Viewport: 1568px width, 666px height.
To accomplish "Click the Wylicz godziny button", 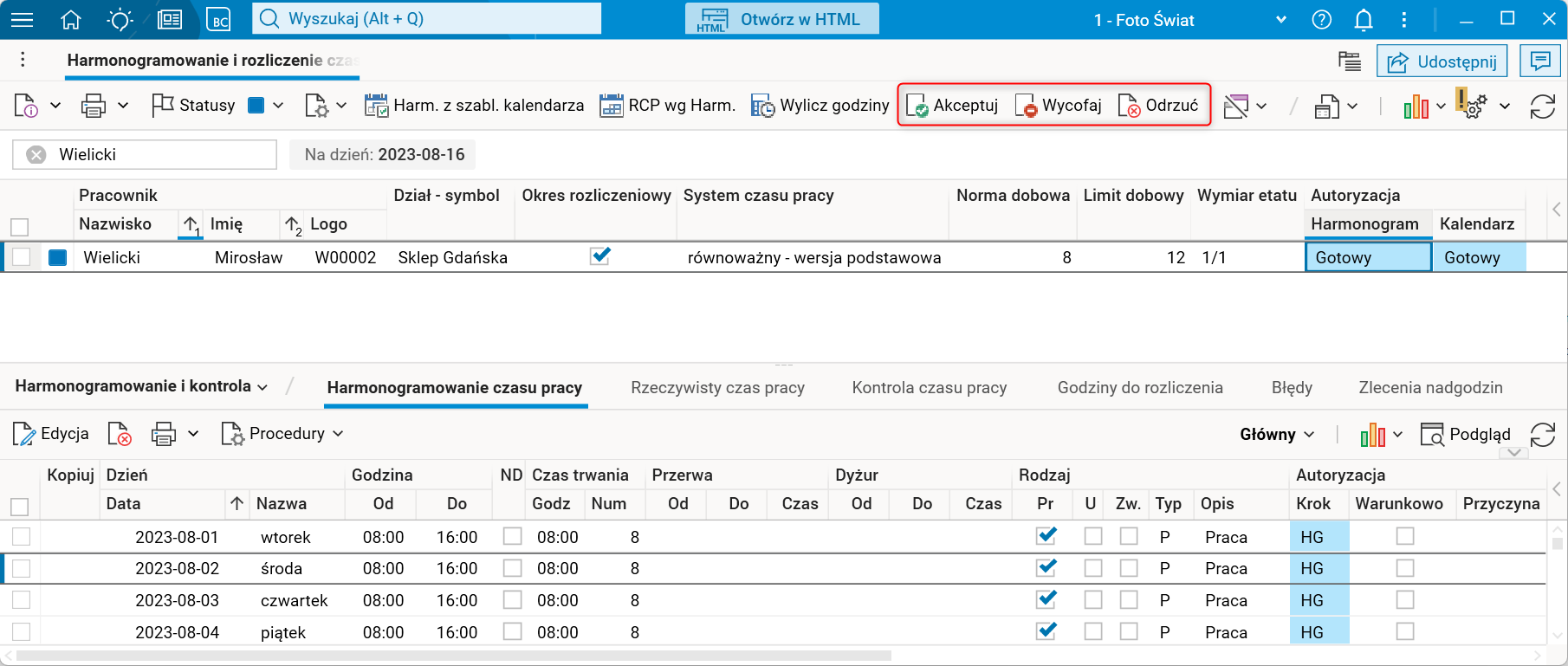I will point(820,106).
